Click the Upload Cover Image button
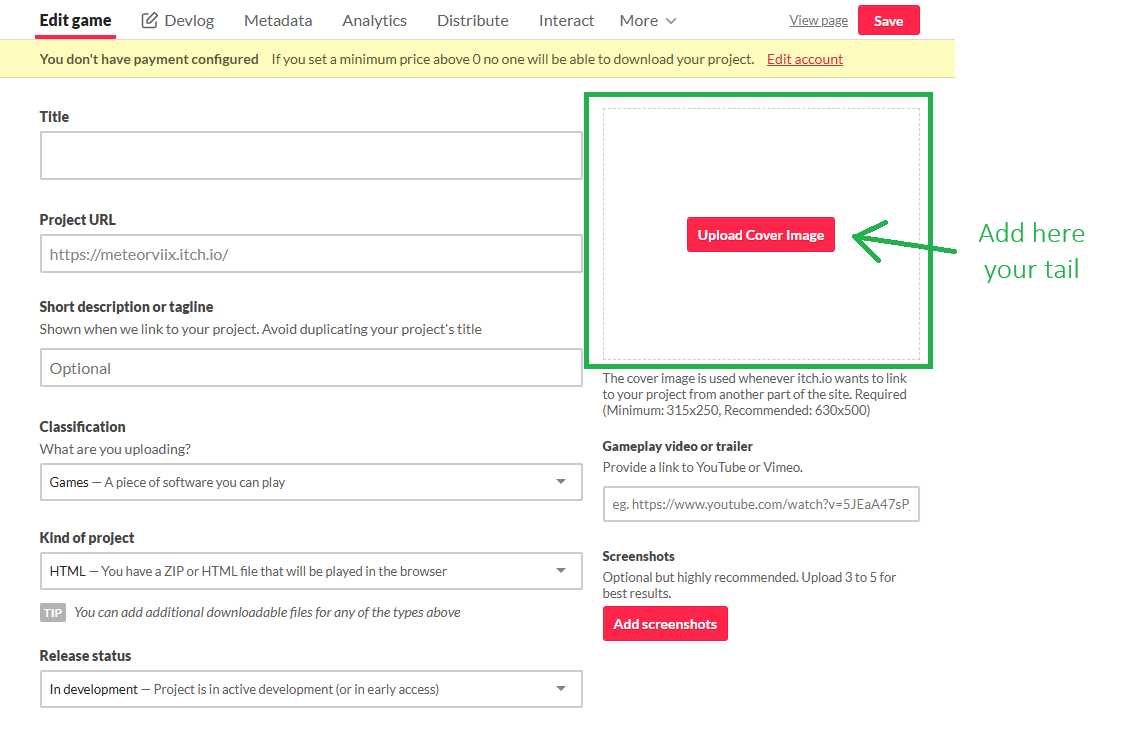Viewport: 1125px width, 737px height. click(761, 235)
